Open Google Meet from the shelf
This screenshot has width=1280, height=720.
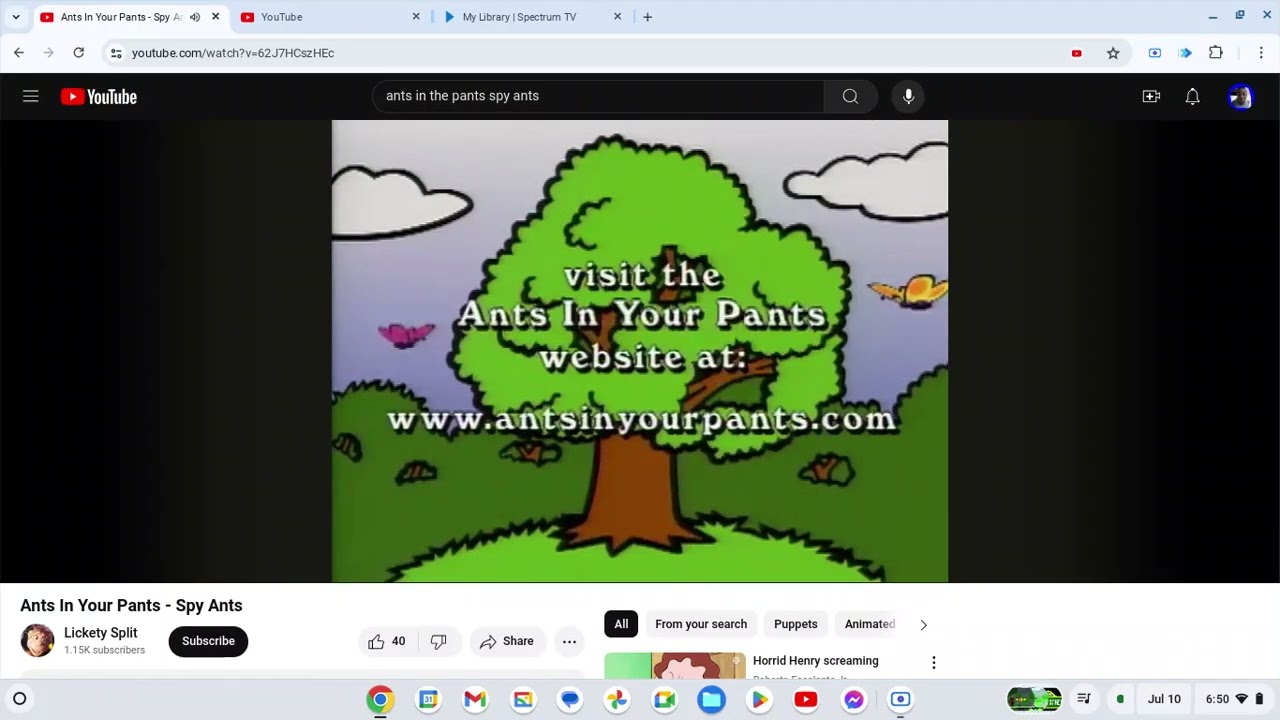[x=664, y=700]
